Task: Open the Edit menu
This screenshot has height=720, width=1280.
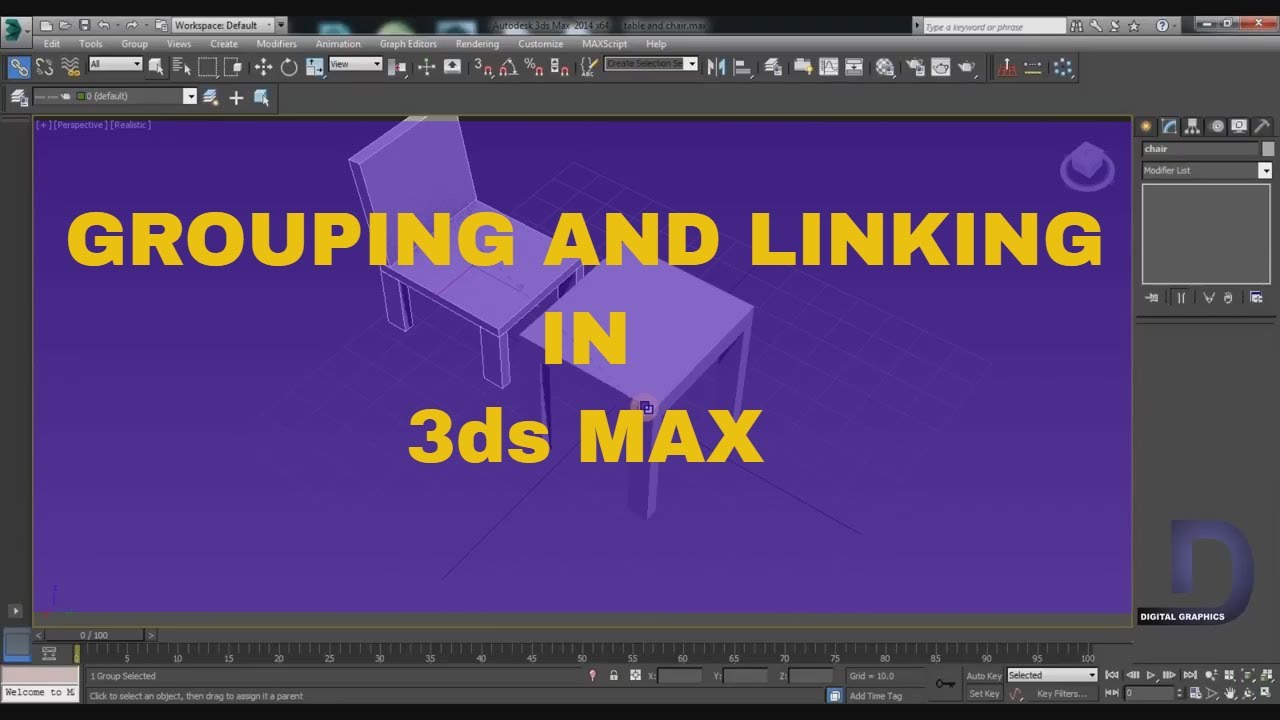Action: point(52,44)
